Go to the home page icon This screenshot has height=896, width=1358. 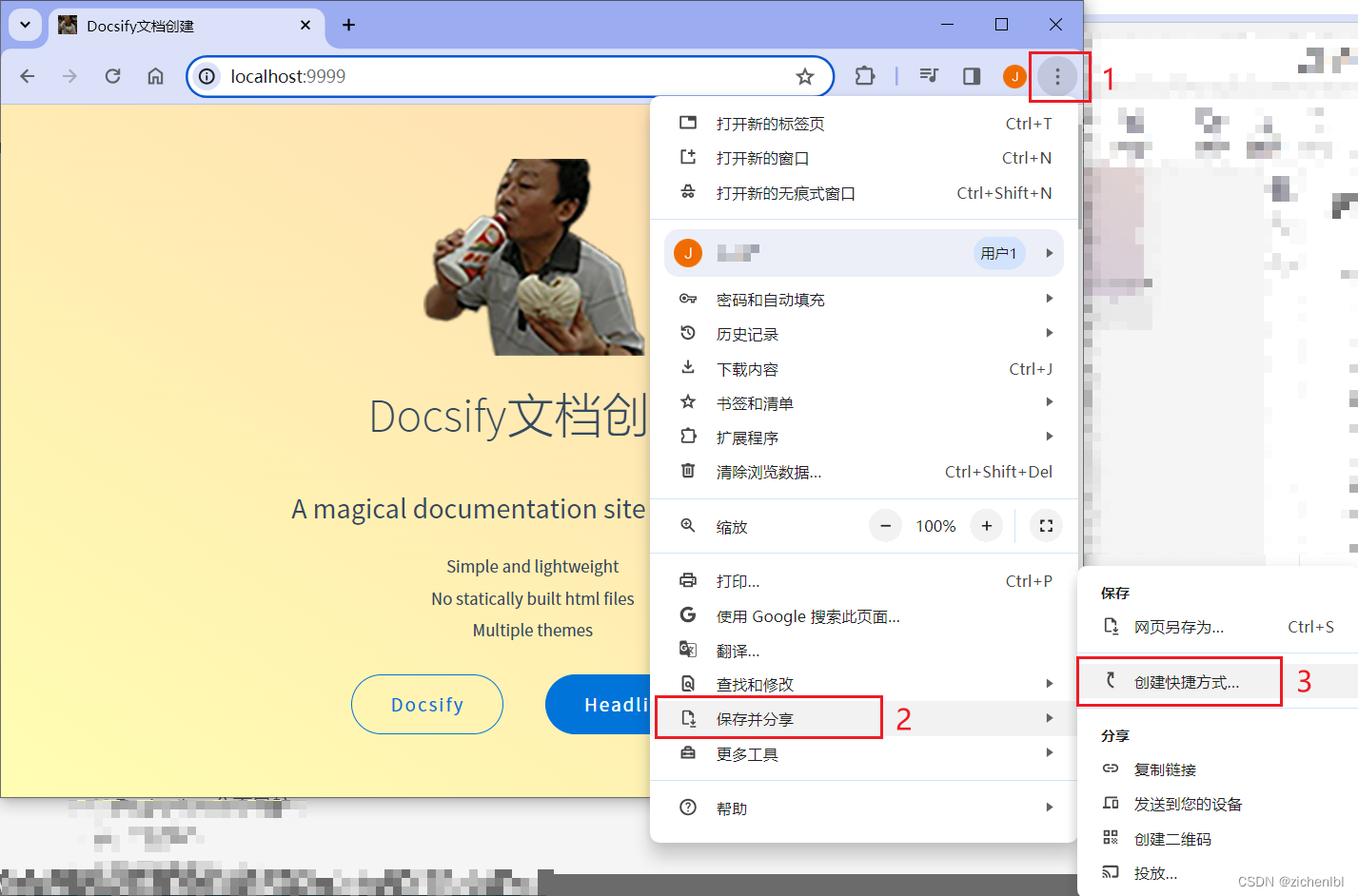coord(155,76)
